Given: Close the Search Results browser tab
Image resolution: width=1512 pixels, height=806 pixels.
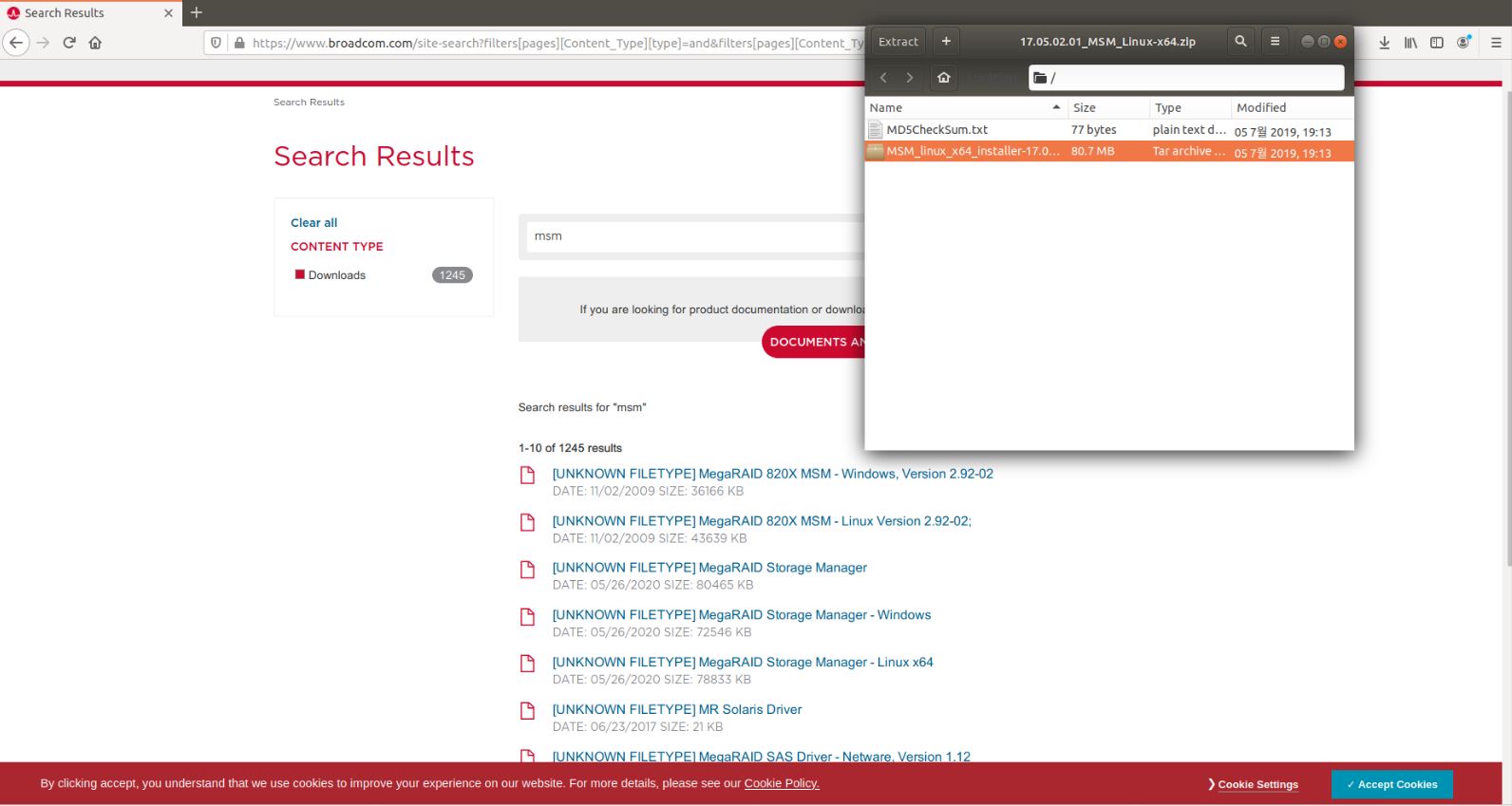Looking at the screenshot, I should (x=168, y=13).
